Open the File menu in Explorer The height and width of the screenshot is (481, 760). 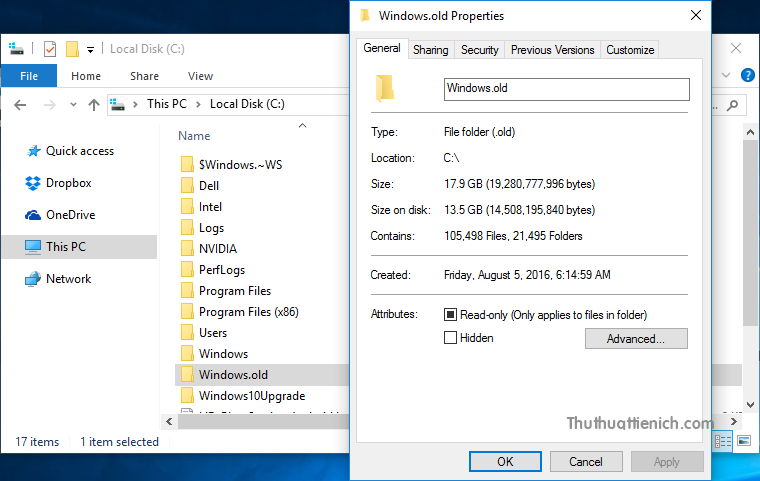[29, 76]
